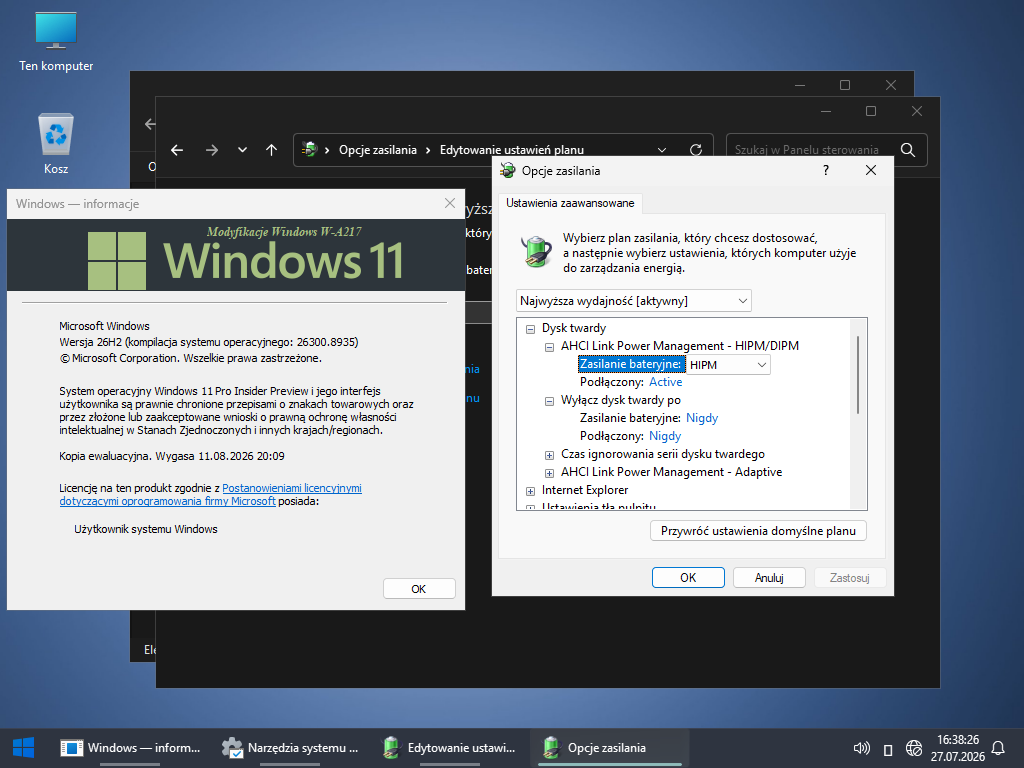Click Przywróć ustawienia domyślne planu
Image resolution: width=1024 pixels, height=768 pixels.
tap(758, 531)
